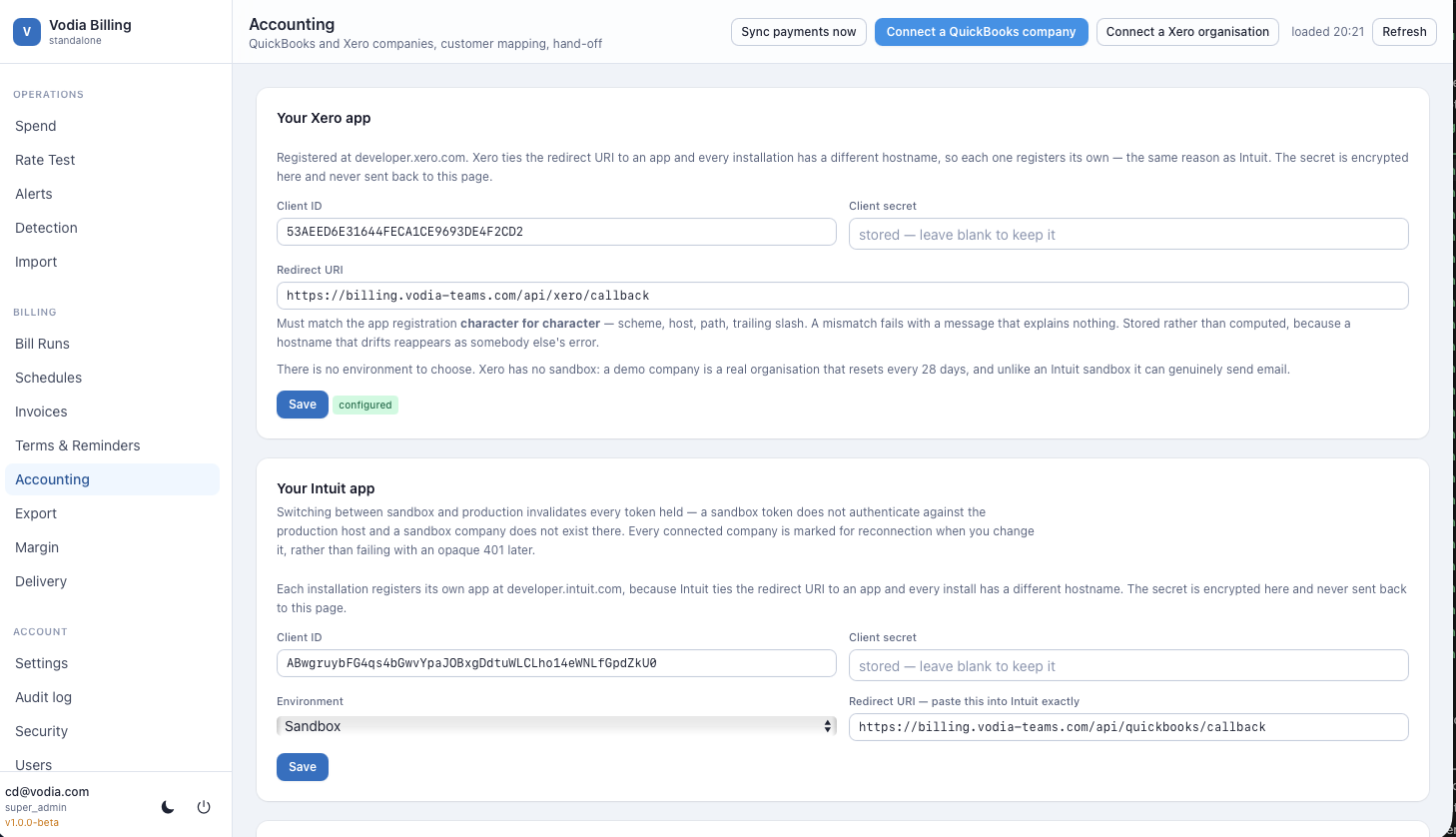Open Schedules in the sidebar

[112, 378]
